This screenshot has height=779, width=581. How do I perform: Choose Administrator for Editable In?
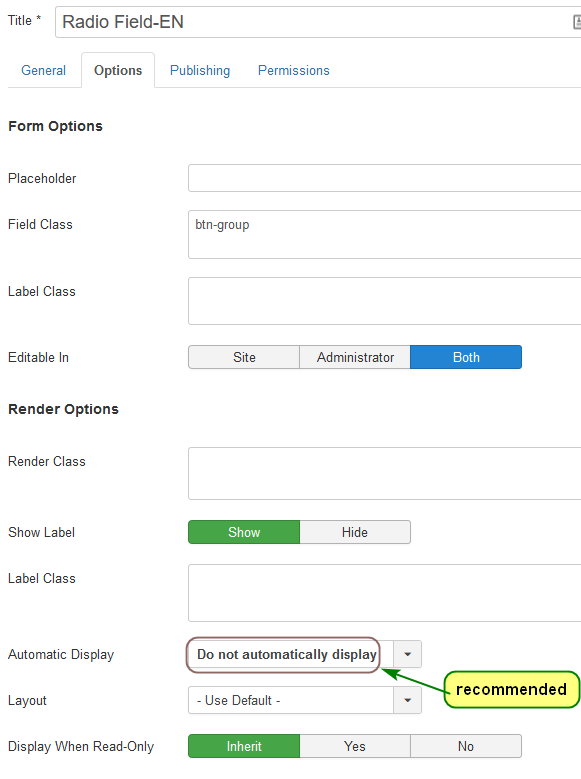pyautogui.click(x=355, y=357)
